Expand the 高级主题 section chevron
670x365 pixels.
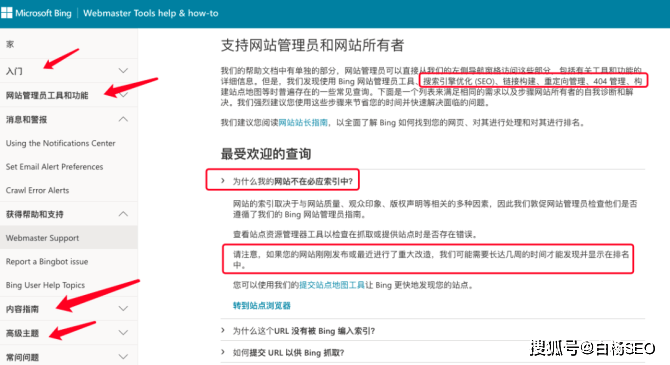[123, 332]
